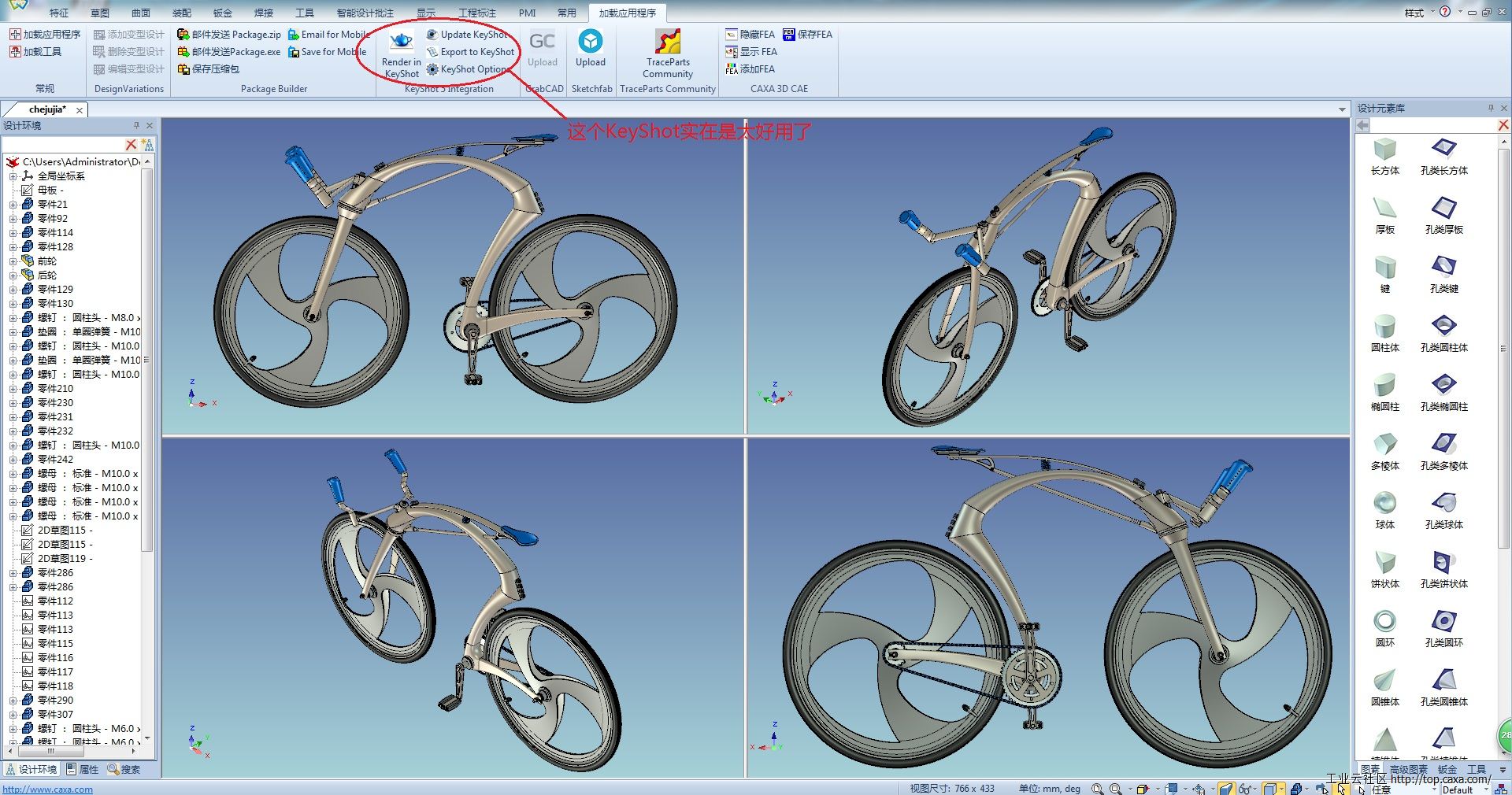This screenshot has width=1512, height=795.
Task: Toggle auto-hide pin on 设计元素库 panel
Action: 1490,108
